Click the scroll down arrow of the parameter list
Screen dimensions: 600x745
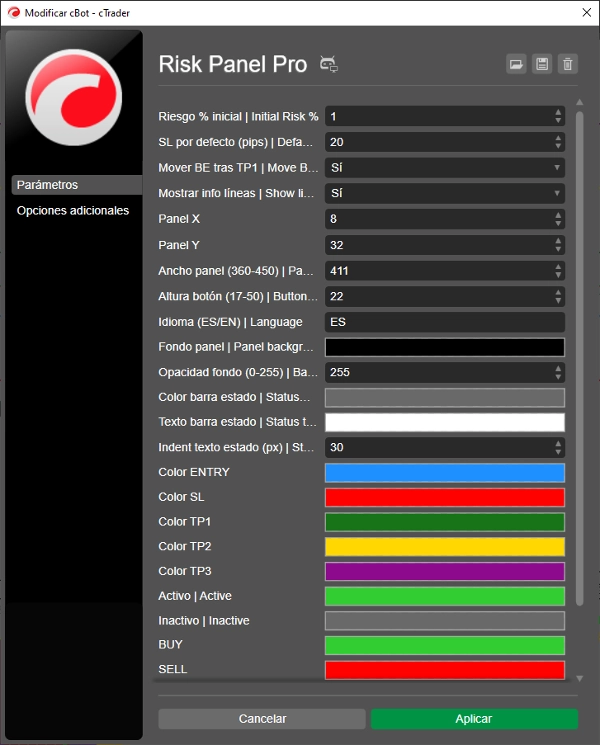click(x=580, y=678)
